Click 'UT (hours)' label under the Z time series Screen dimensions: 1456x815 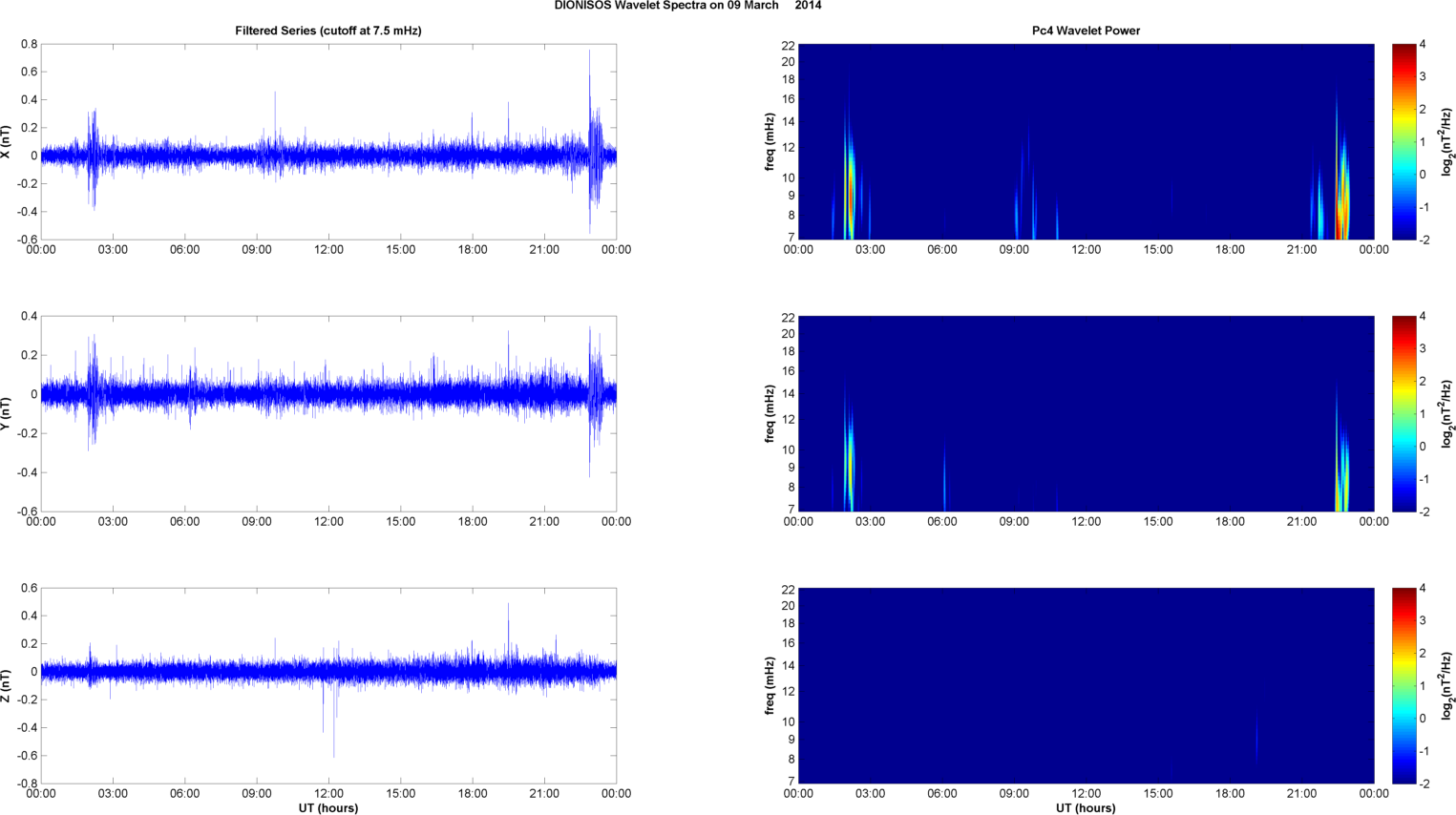[x=328, y=807]
